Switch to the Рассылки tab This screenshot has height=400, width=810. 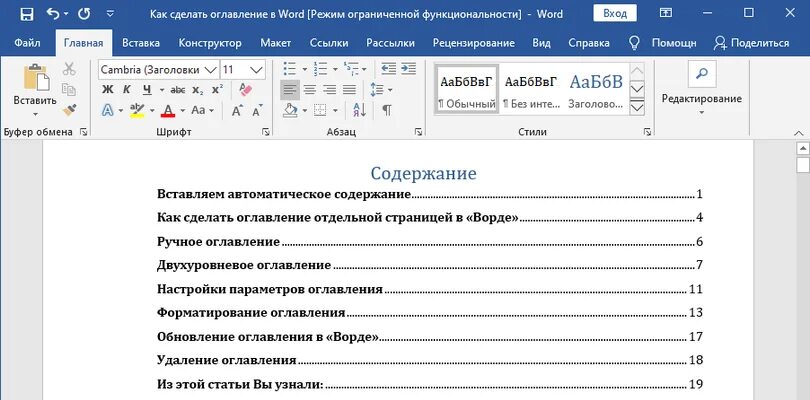[x=391, y=43]
